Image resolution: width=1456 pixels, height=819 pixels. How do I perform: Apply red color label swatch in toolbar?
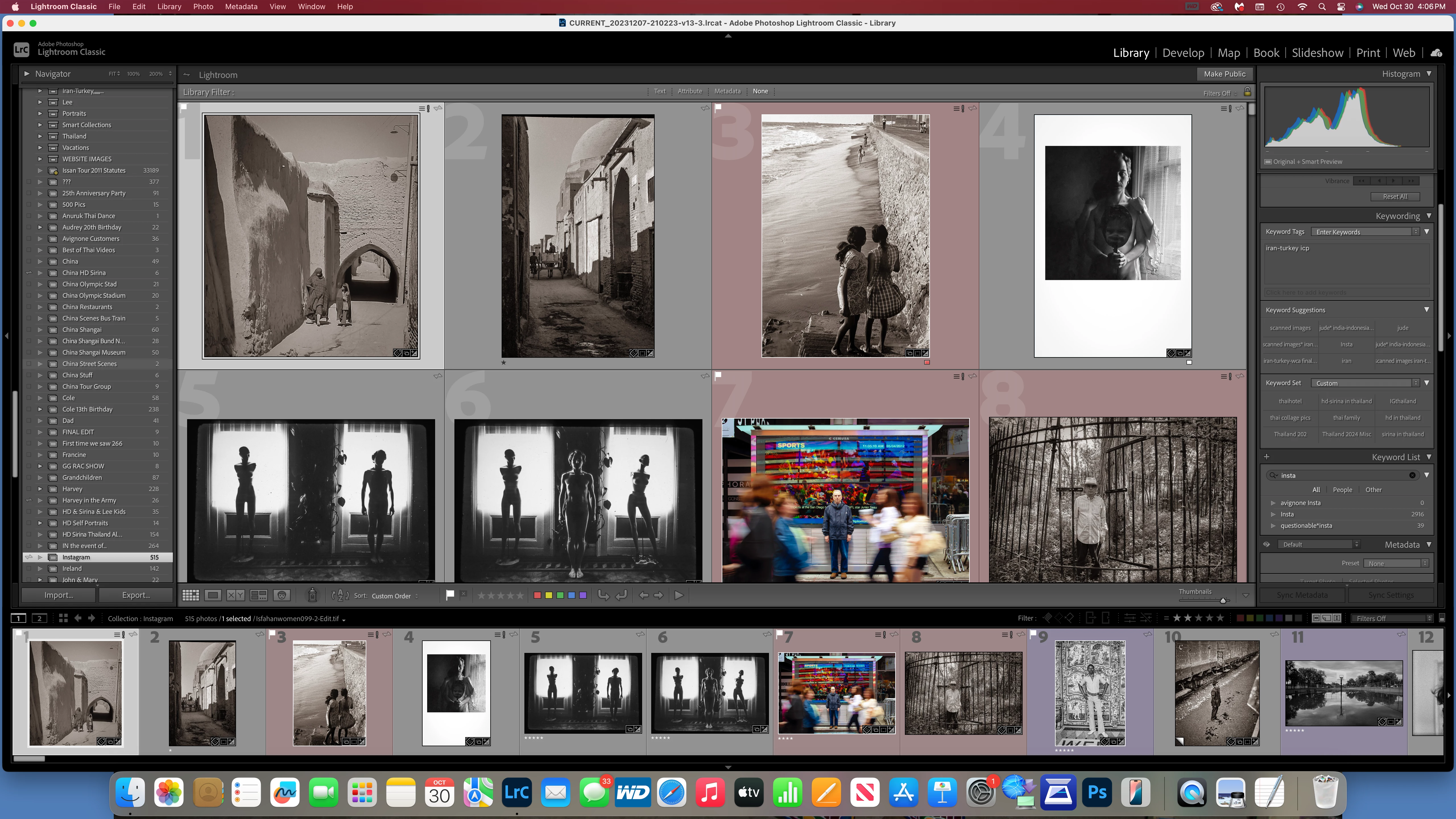coord(537,595)
